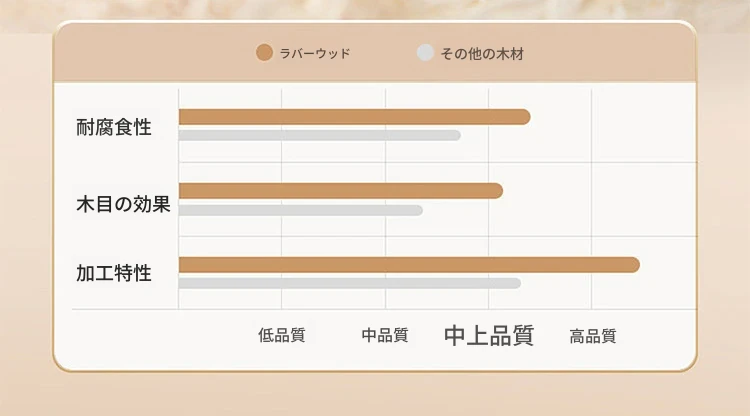Click the rounded end of 耐腐食性 brown bar
Viewport: 750px width, 416px height.
[523, 117]
